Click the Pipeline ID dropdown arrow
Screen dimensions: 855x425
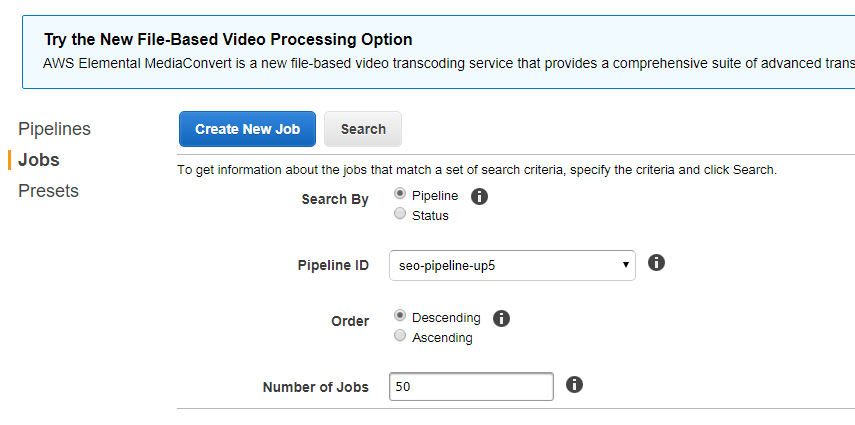click(x=625, y=265)
